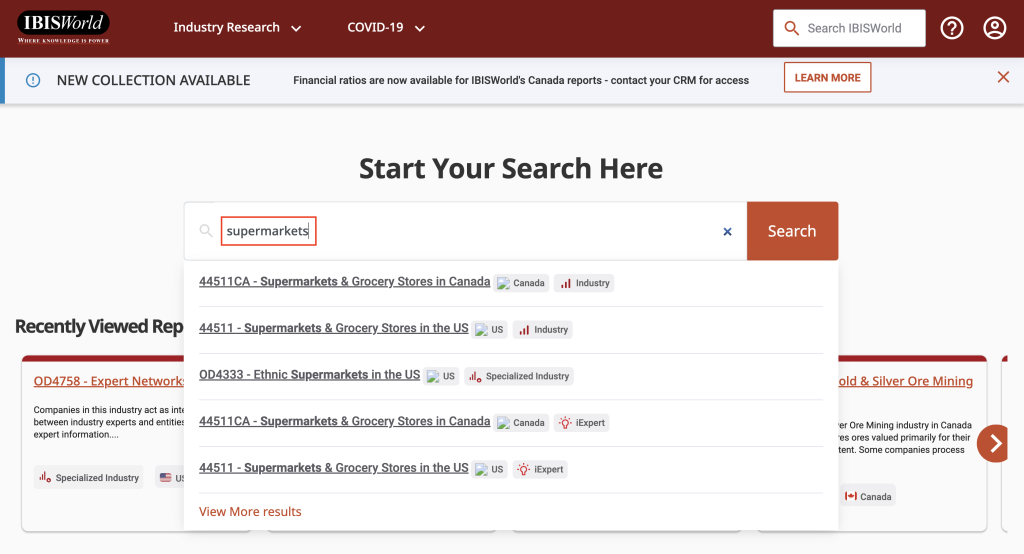1024x554 pixels.
Task: Click the next arrow in recently viewed carousel
Action: pyautogui.click(x=993, y=443)
